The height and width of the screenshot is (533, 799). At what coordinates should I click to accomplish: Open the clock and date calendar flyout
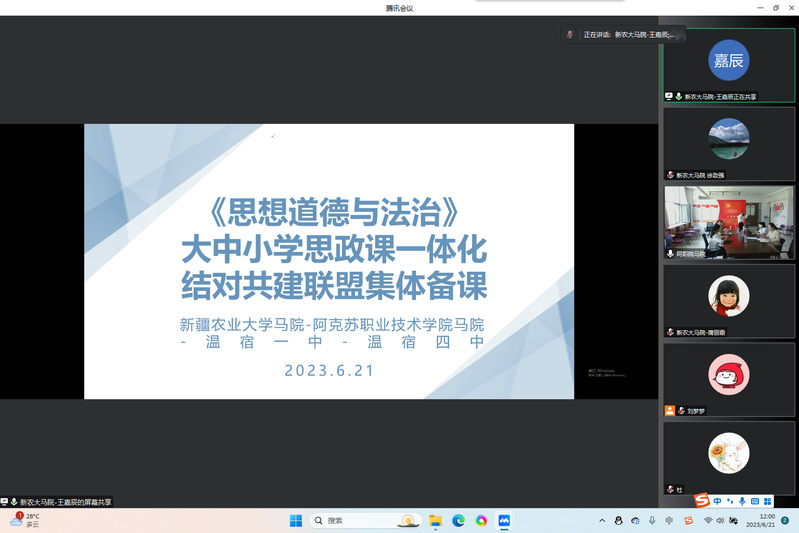click(x=766, y=520)
